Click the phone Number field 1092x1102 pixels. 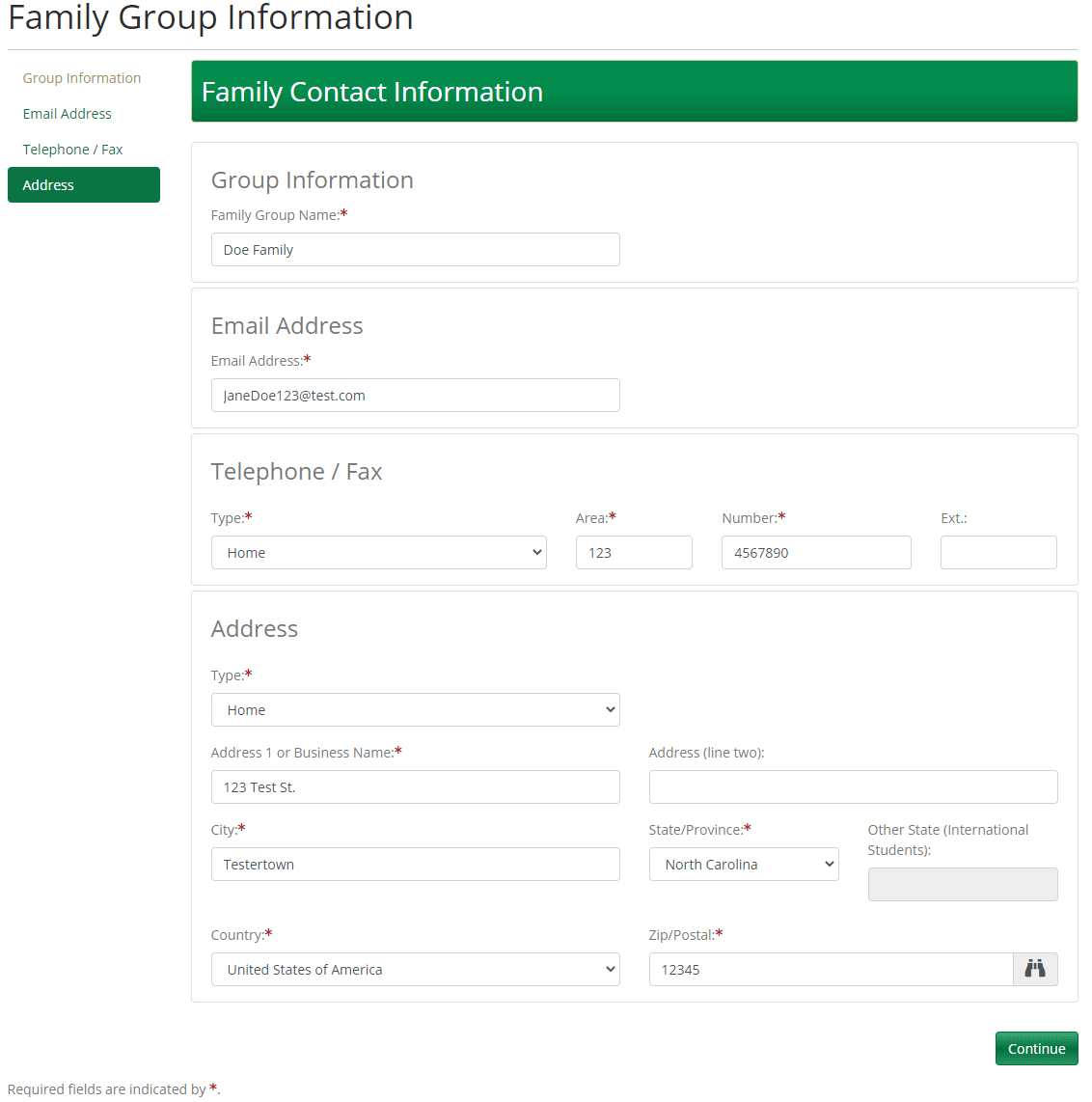(816, 553)
